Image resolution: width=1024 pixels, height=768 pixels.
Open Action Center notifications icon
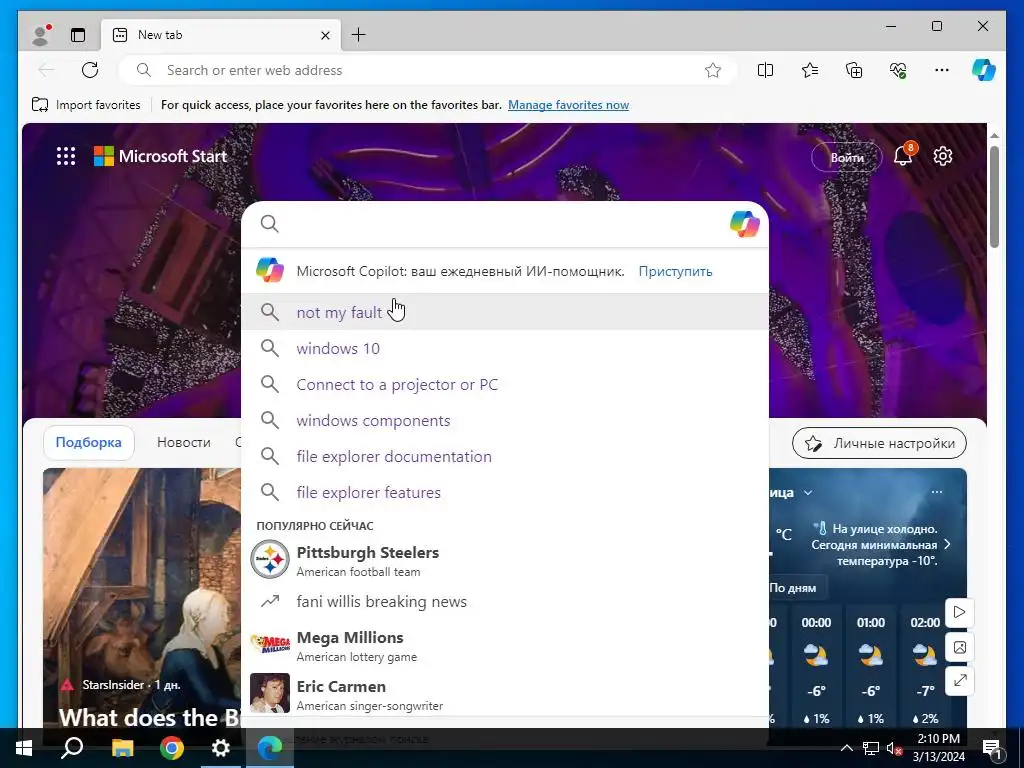point(992,748)
